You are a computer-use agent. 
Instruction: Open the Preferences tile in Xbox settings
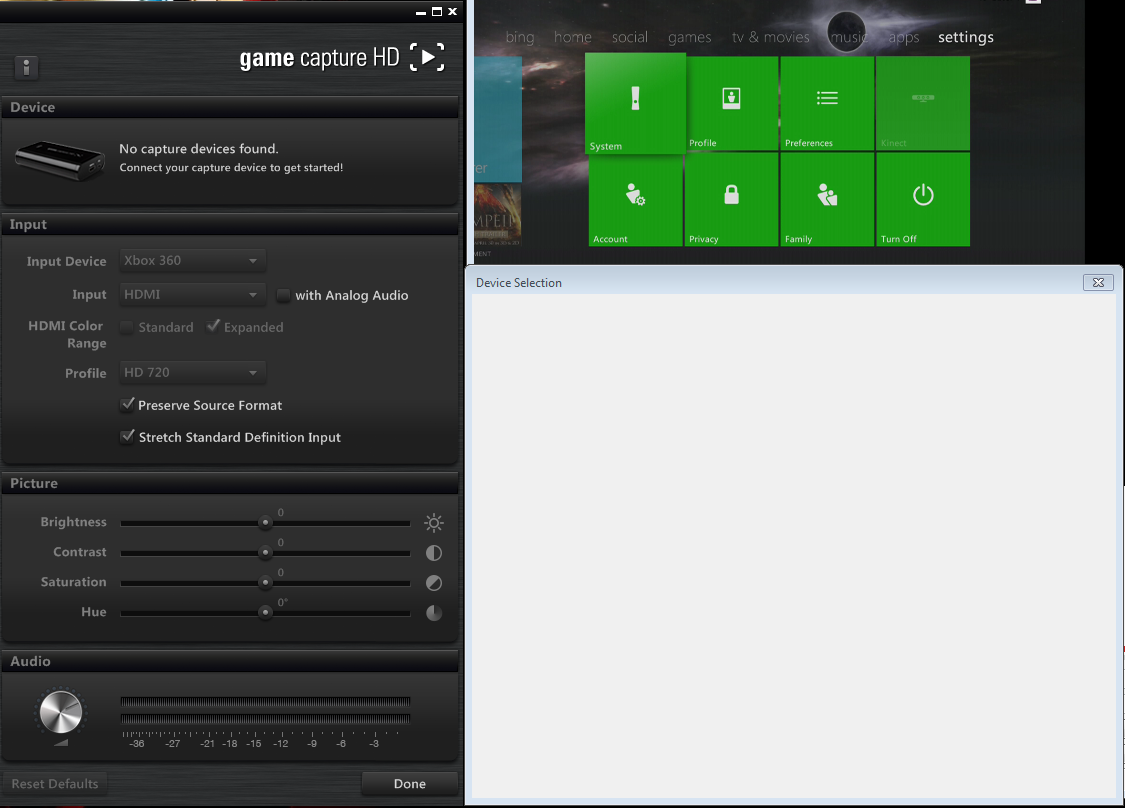(827, 103)
